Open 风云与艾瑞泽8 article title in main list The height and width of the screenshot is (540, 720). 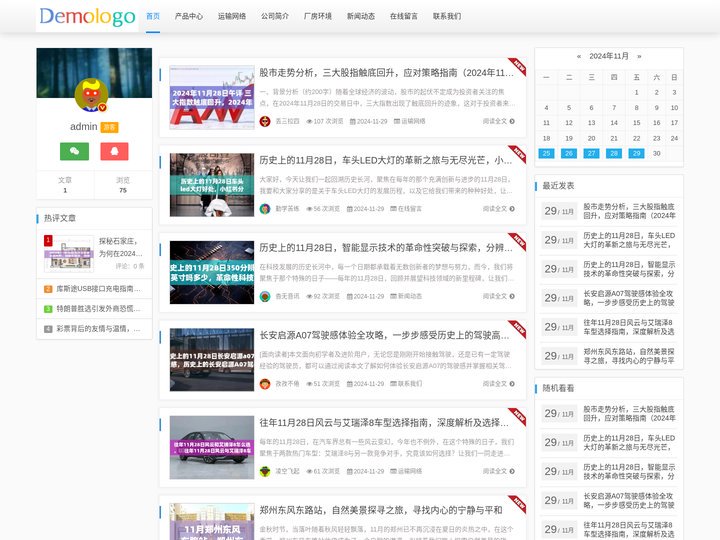coord(384,422)
